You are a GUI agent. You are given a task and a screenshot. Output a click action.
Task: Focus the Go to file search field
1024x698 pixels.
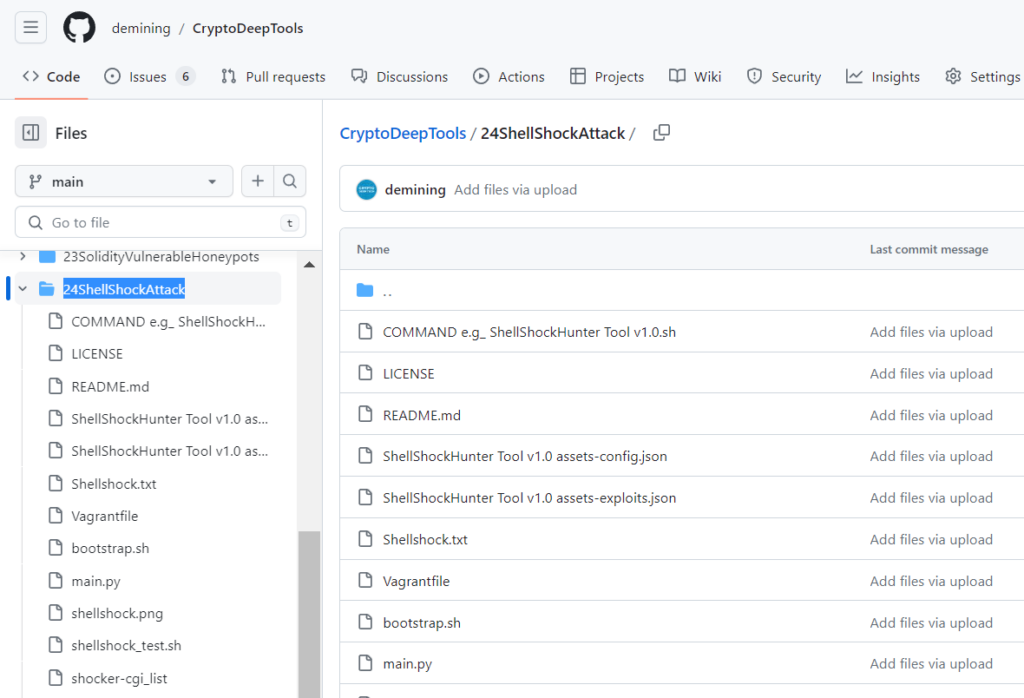(161, 223)
